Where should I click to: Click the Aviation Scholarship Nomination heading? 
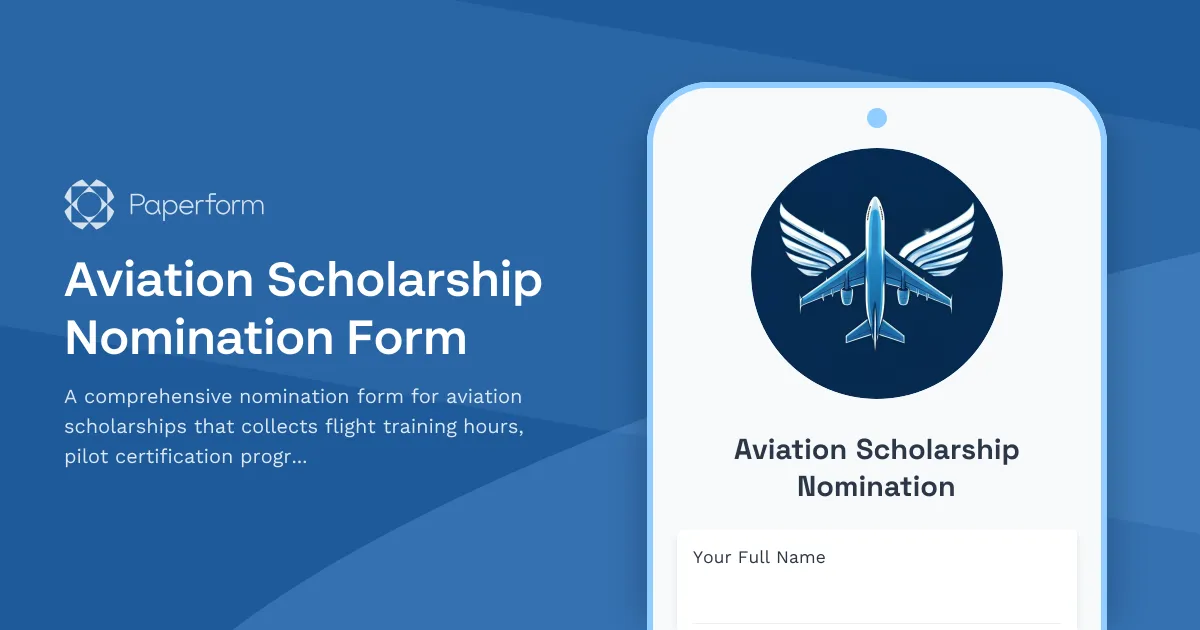pyautogui.click(x=877, y=468)
